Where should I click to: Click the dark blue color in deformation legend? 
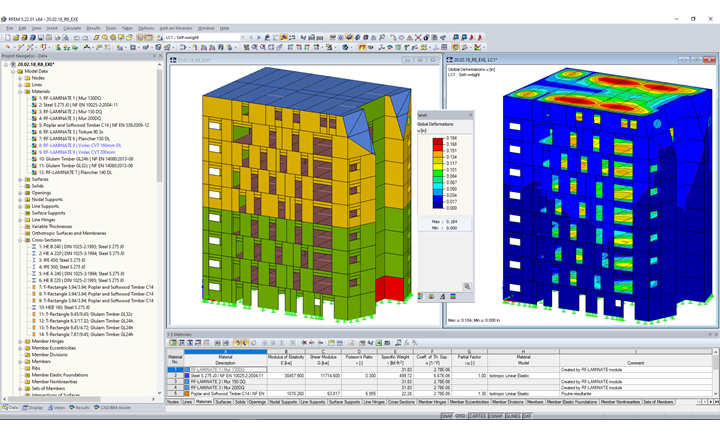pyautogui.click(x=438, y=205)
